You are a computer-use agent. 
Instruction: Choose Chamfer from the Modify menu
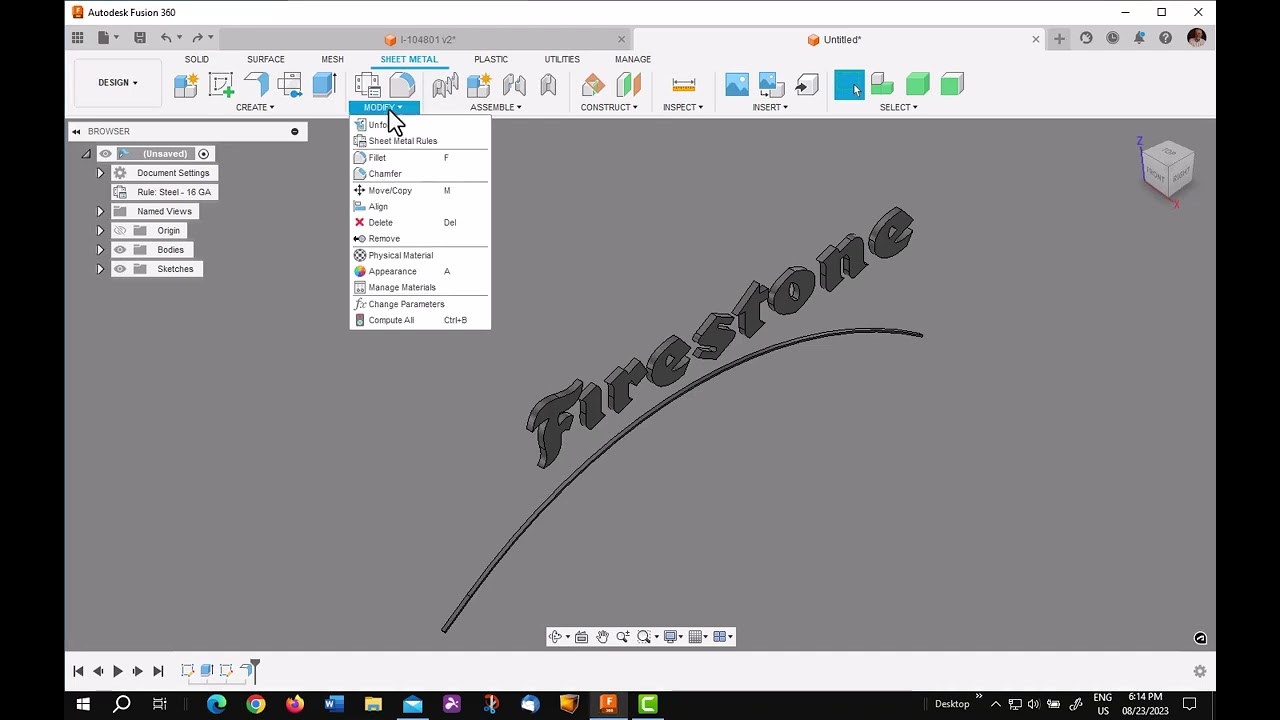420,174
